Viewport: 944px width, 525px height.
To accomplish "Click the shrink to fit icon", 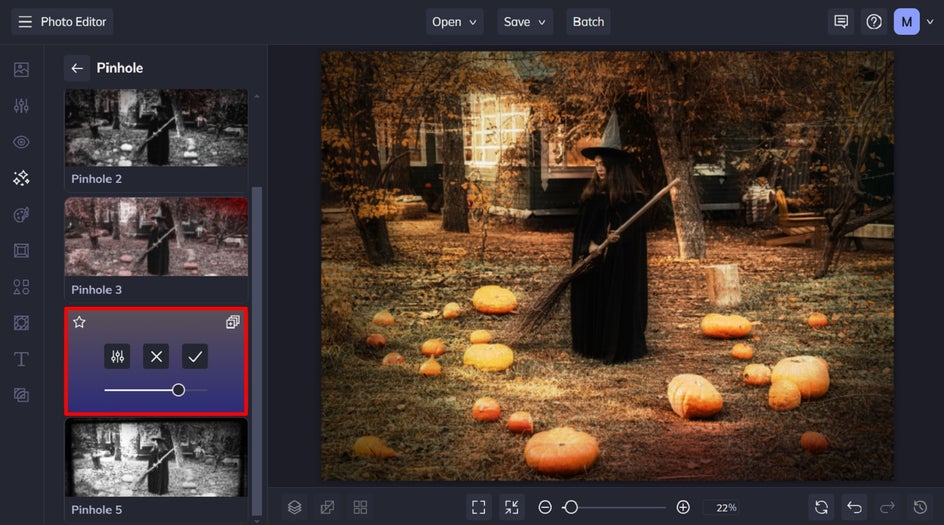I will pos(512,507).
